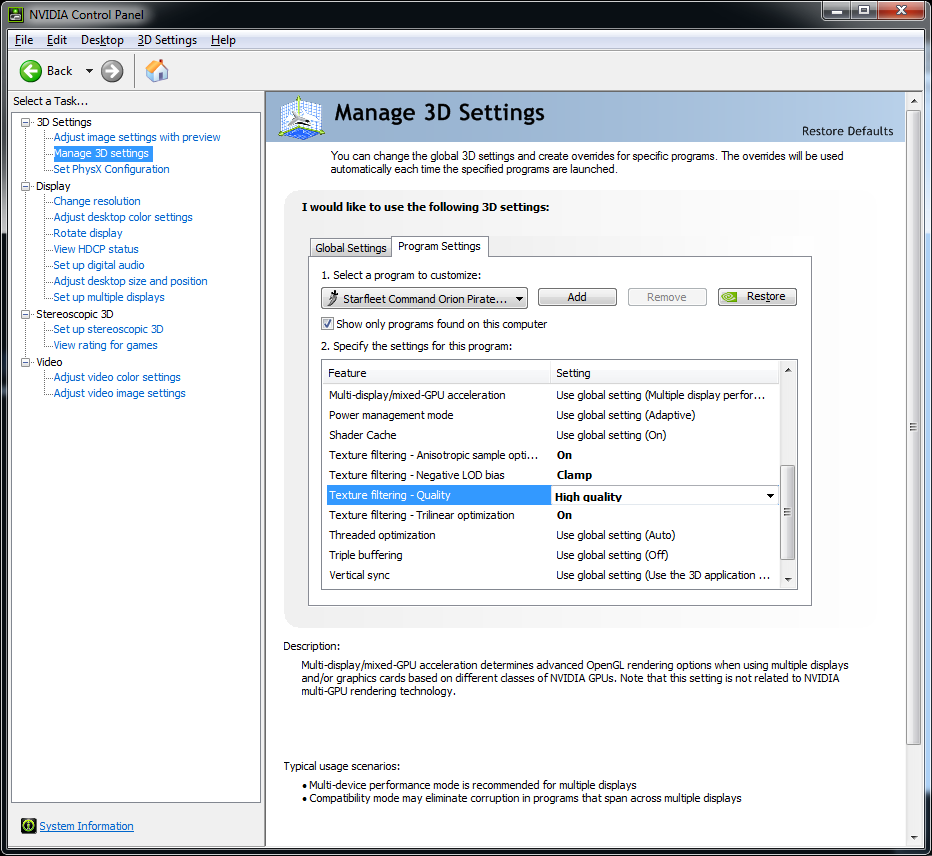
Task: Click the NVIDIA Control Panel title bar icon
Action: click(15, 14)
